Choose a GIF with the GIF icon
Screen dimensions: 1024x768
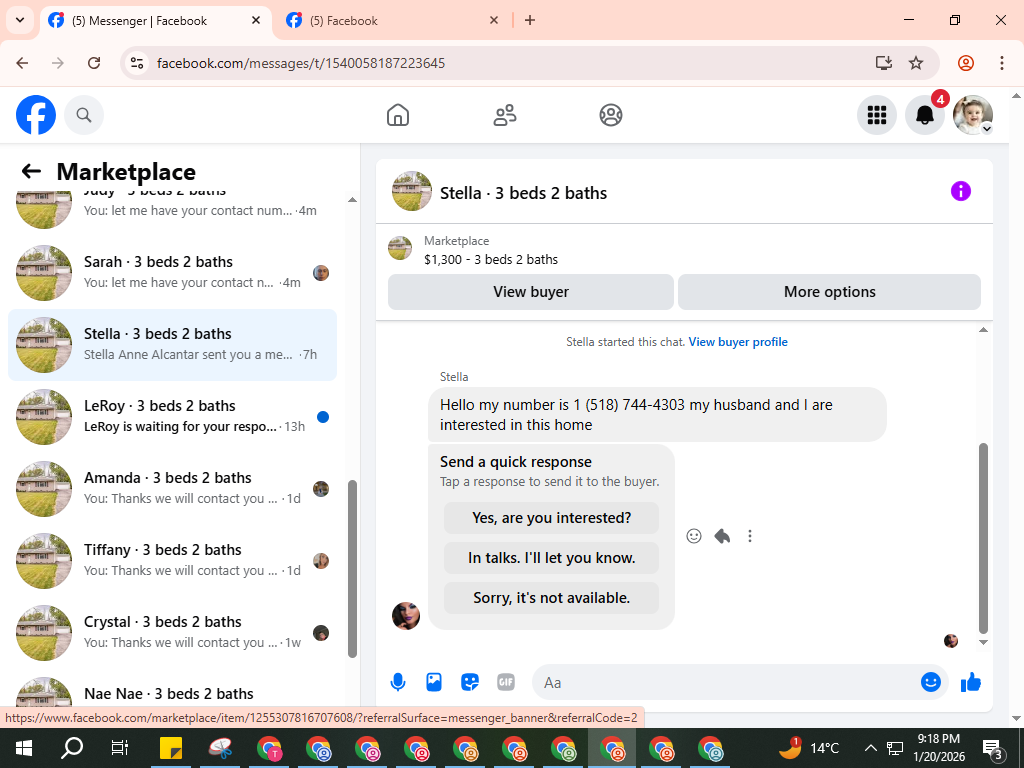(x=505, y=682)
